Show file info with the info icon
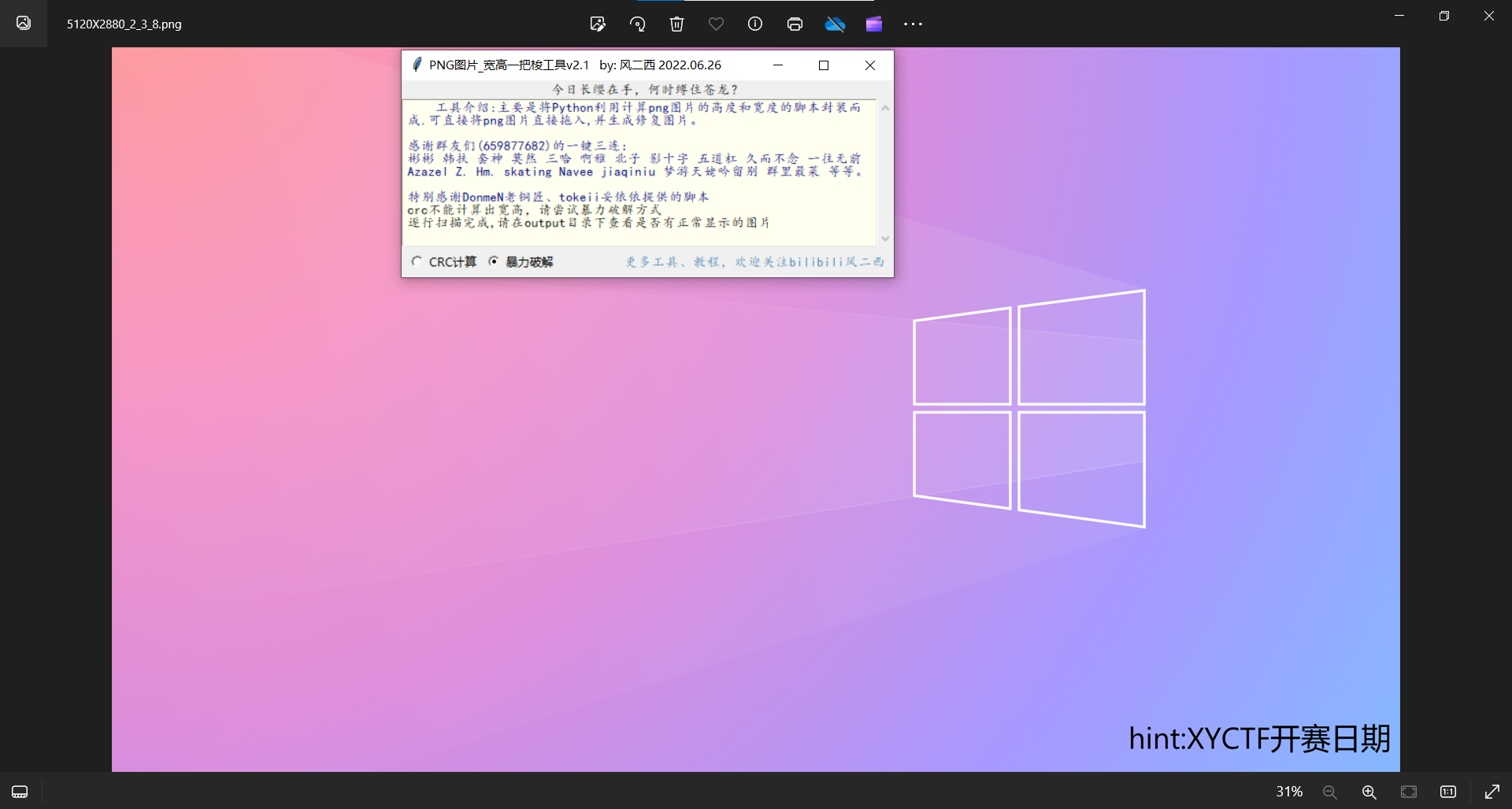The image size is (1512, 809). coord(755,24)
